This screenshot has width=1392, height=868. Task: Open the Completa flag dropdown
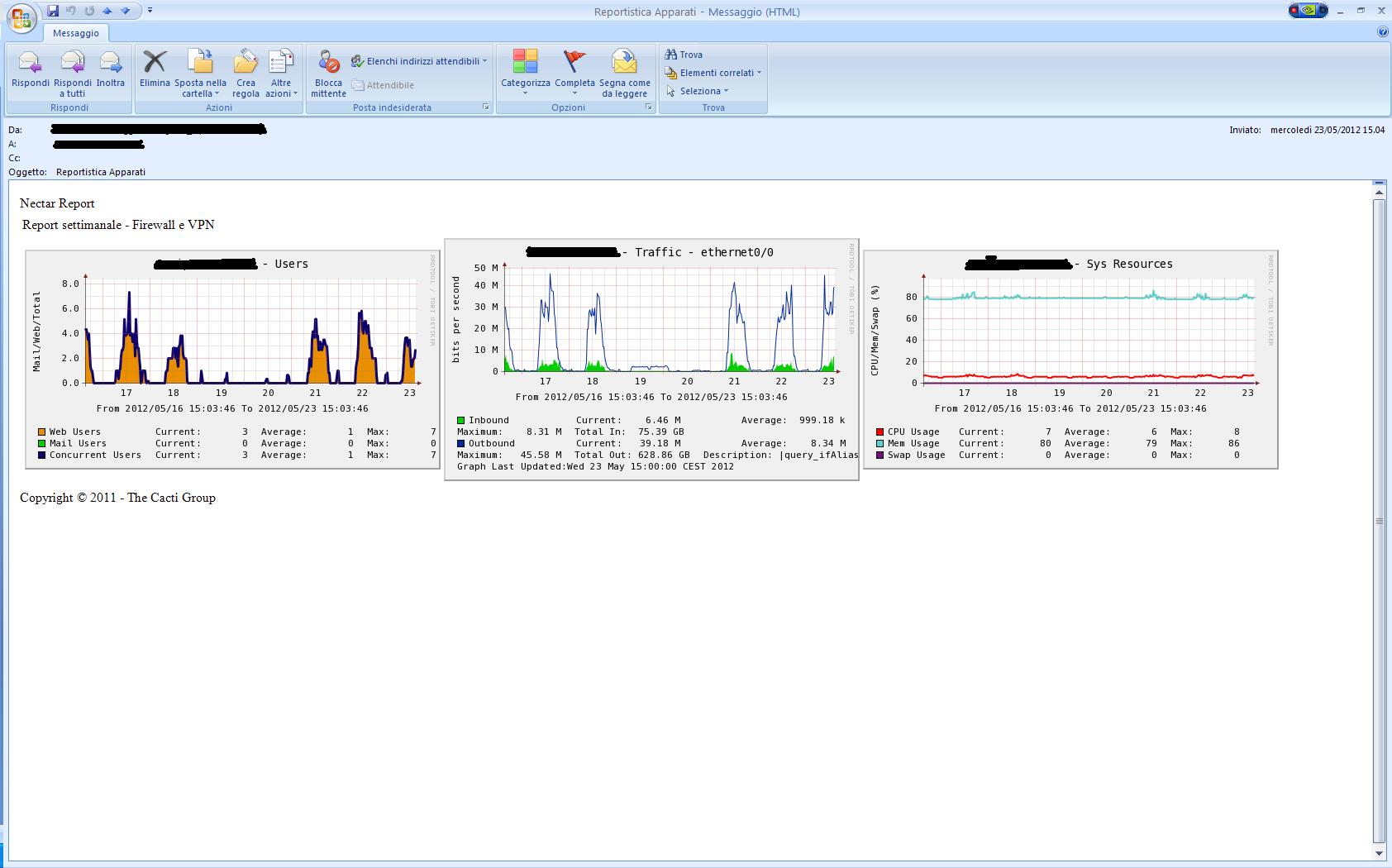(x=574, y=72)
